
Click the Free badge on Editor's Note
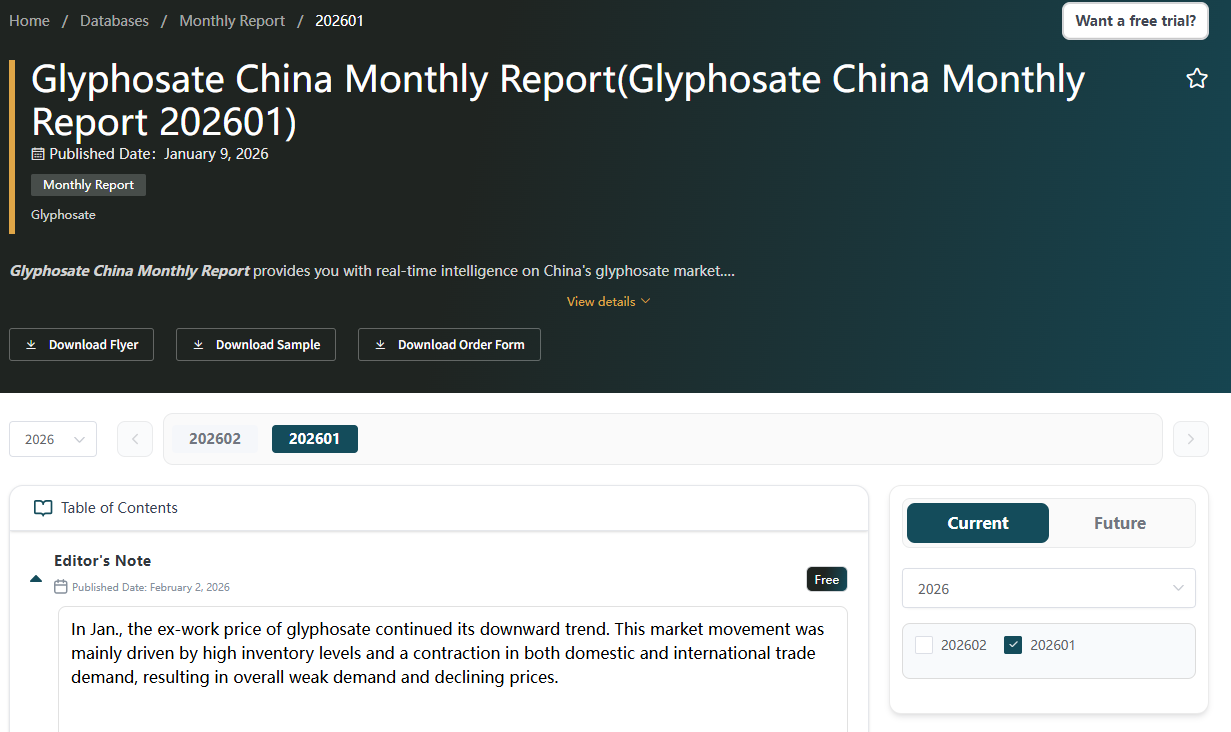[x=826, y=579]
